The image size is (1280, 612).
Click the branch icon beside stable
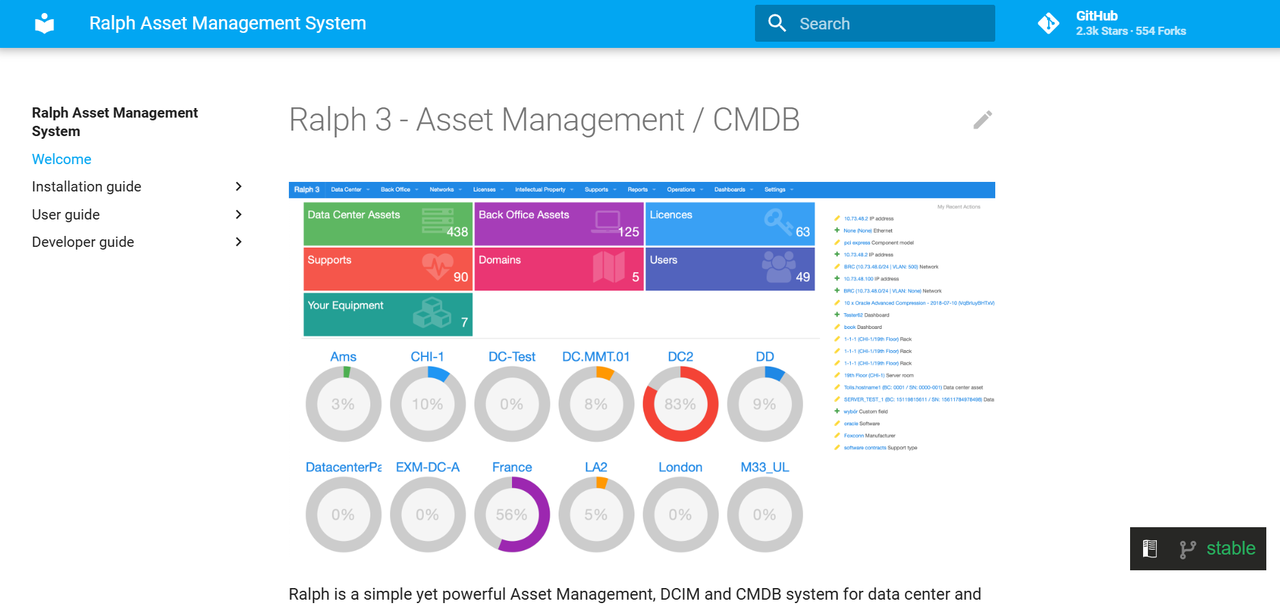[x=1187, y=549]
